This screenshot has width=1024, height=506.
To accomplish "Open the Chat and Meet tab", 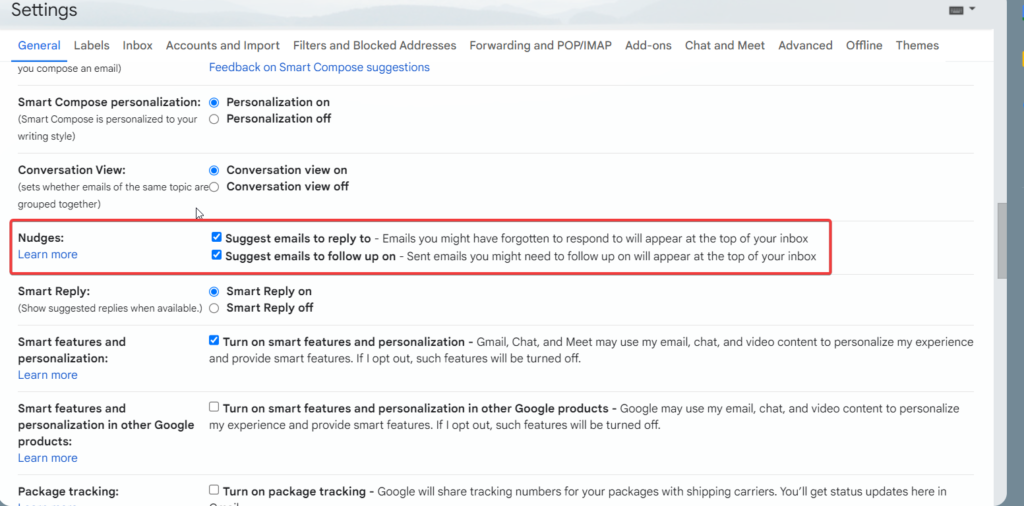I will [725, 46].
